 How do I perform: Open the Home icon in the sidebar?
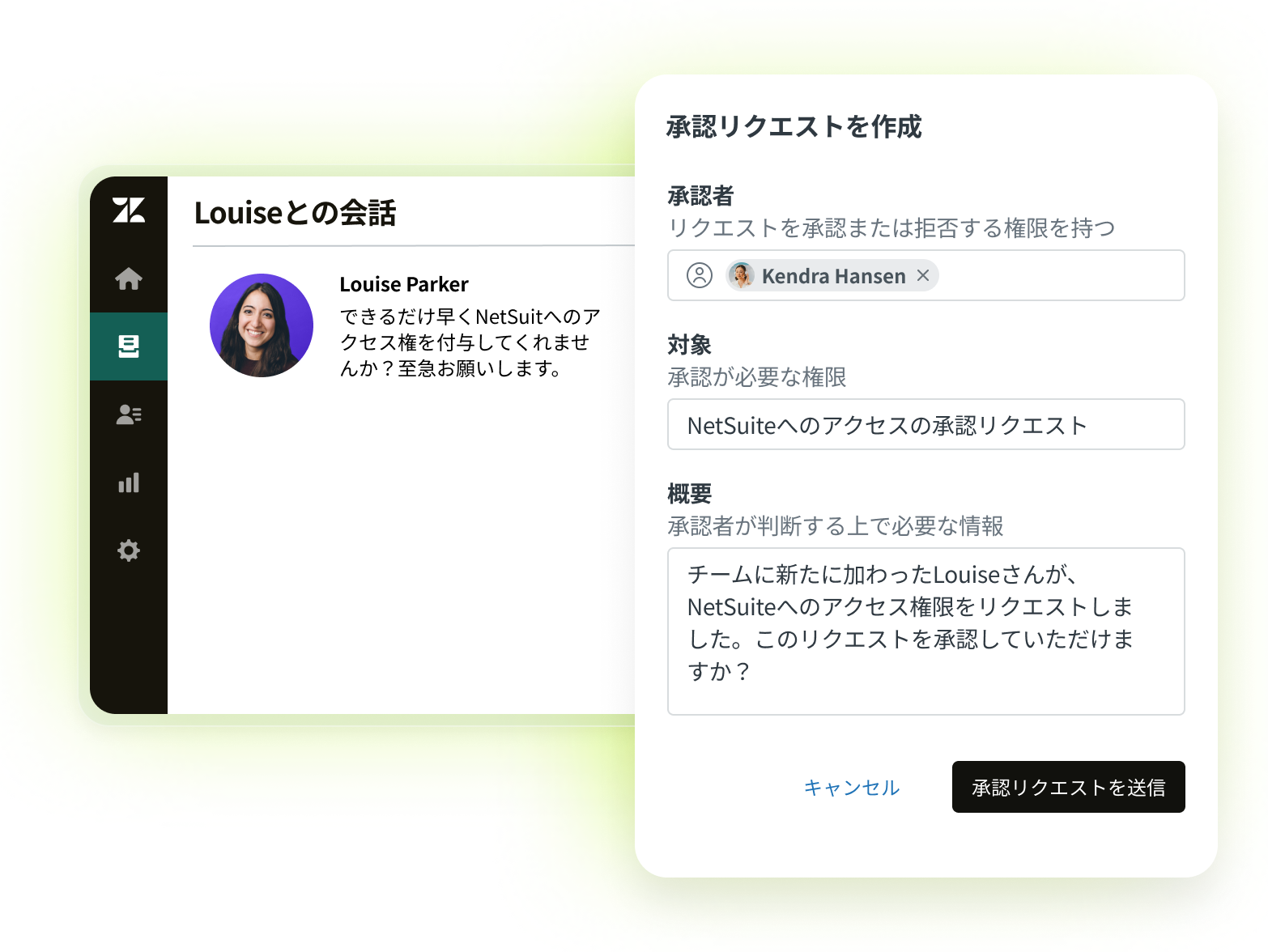click(x=129, y=279)
